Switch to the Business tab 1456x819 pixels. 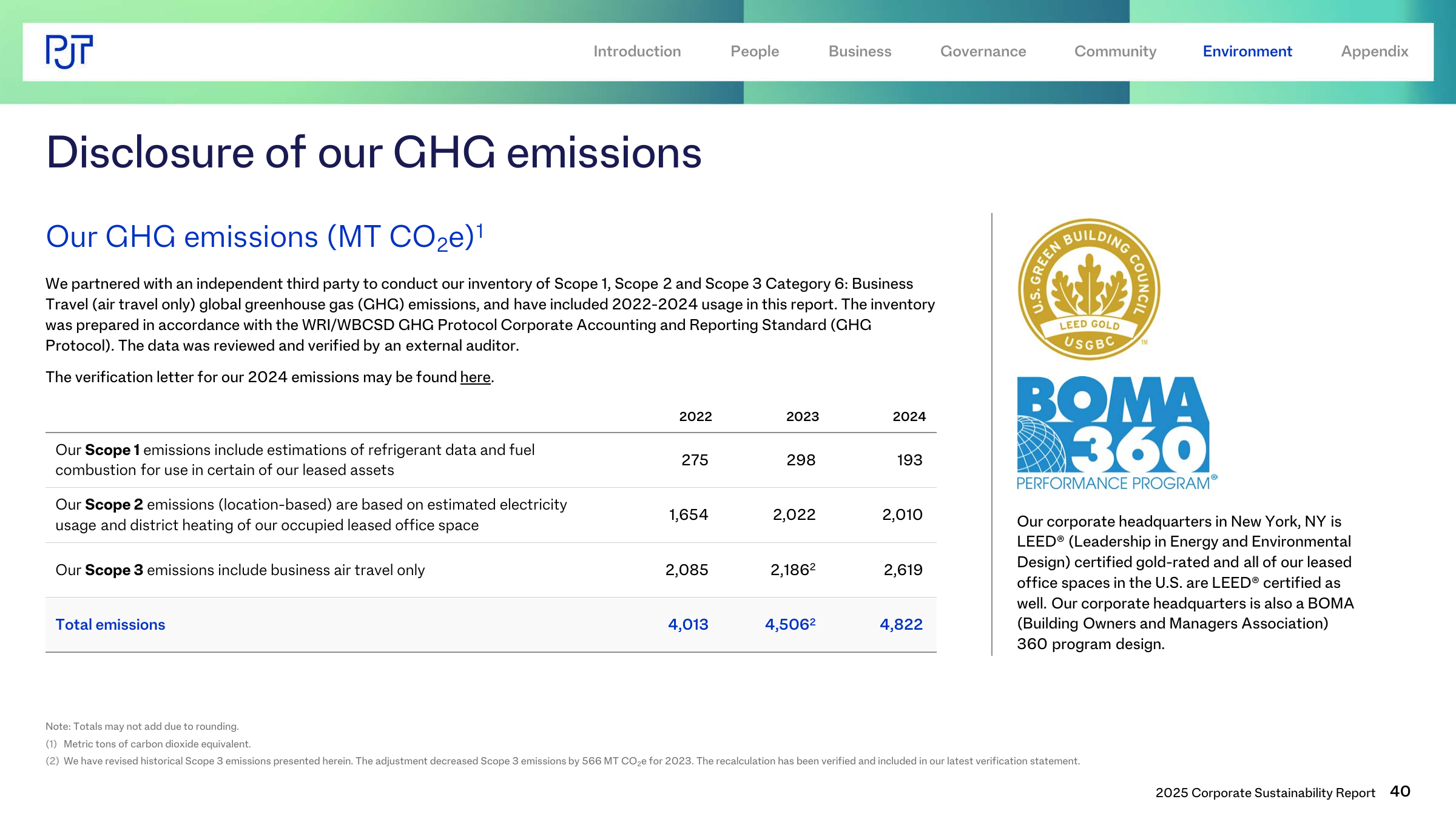pos(860,52)
